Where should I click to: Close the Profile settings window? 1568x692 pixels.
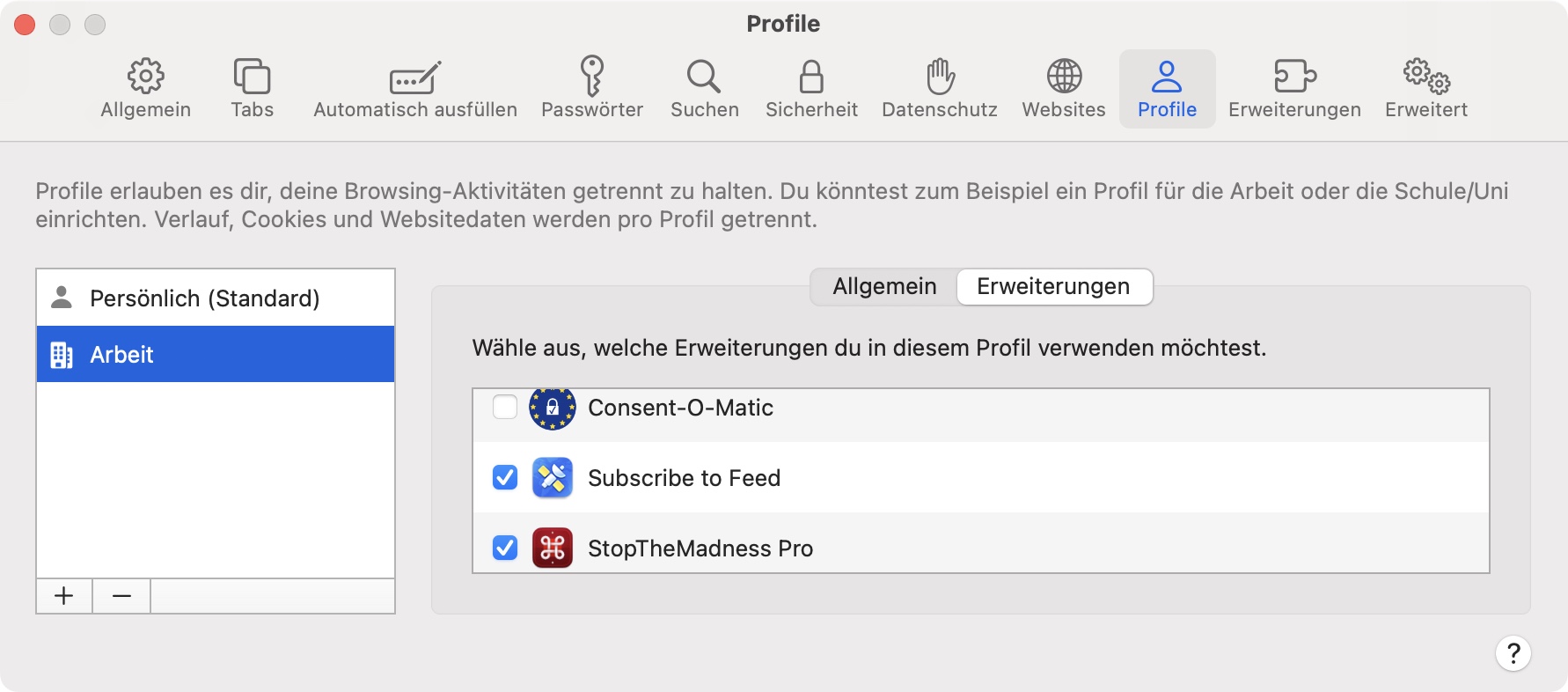(x=25, y=25)
